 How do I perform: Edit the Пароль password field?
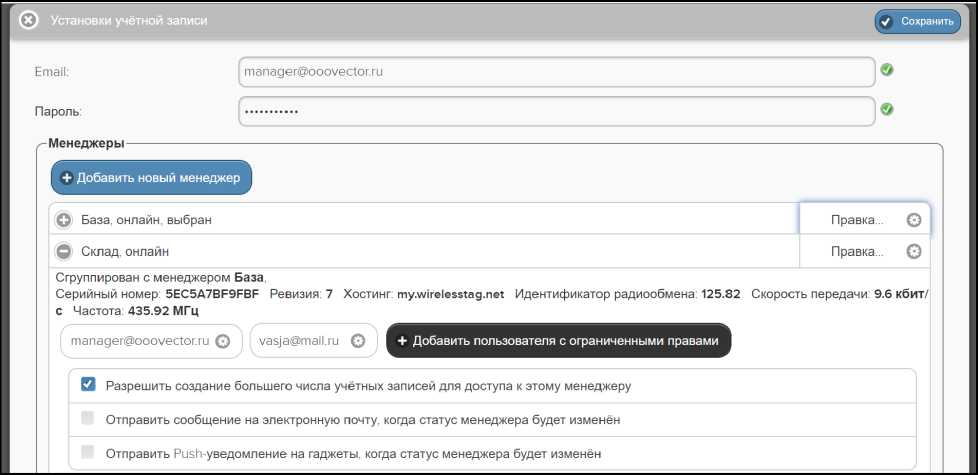click(556, 112)
